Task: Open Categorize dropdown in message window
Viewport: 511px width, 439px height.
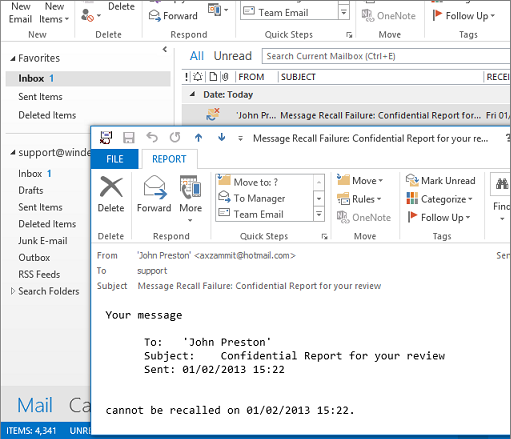Action: (x=439, y=199)
